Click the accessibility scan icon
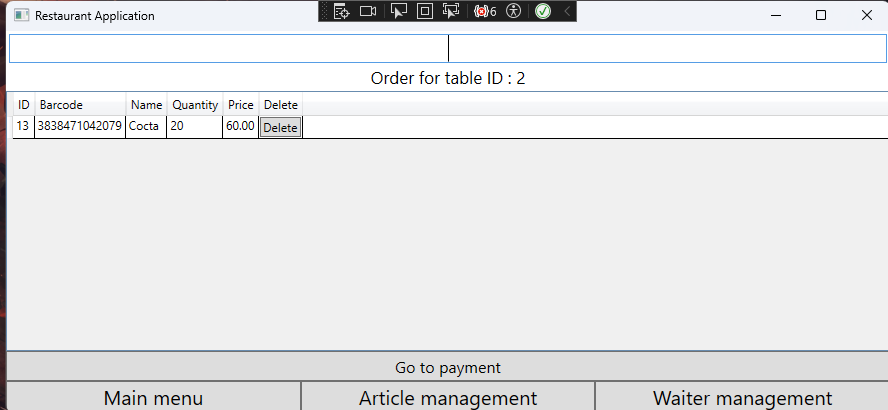888x410 pixels. [x=513, y=11]
